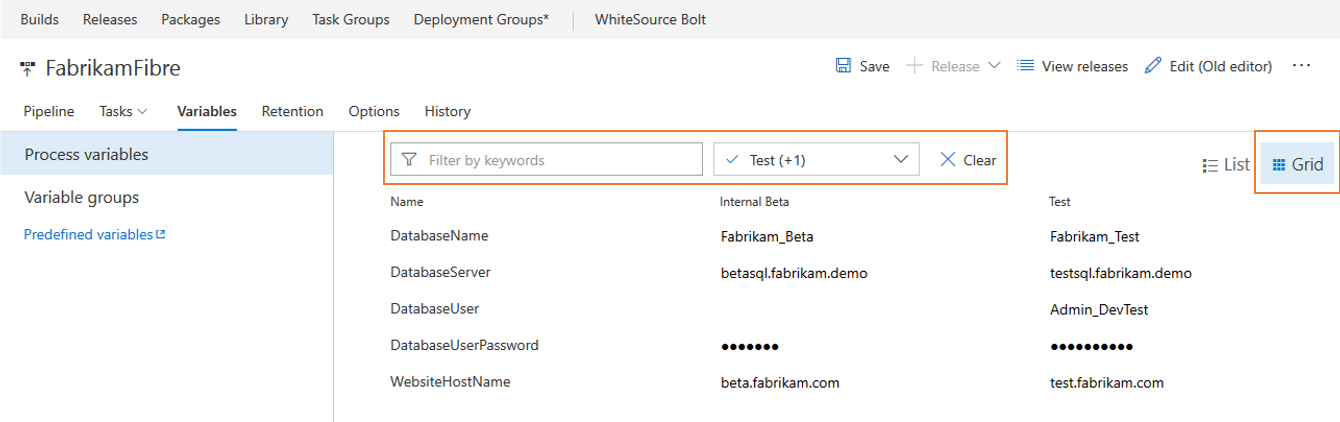1340x422 pixels.
Task: Open the Task Groups hub
Action: click(x=351, y=19)
